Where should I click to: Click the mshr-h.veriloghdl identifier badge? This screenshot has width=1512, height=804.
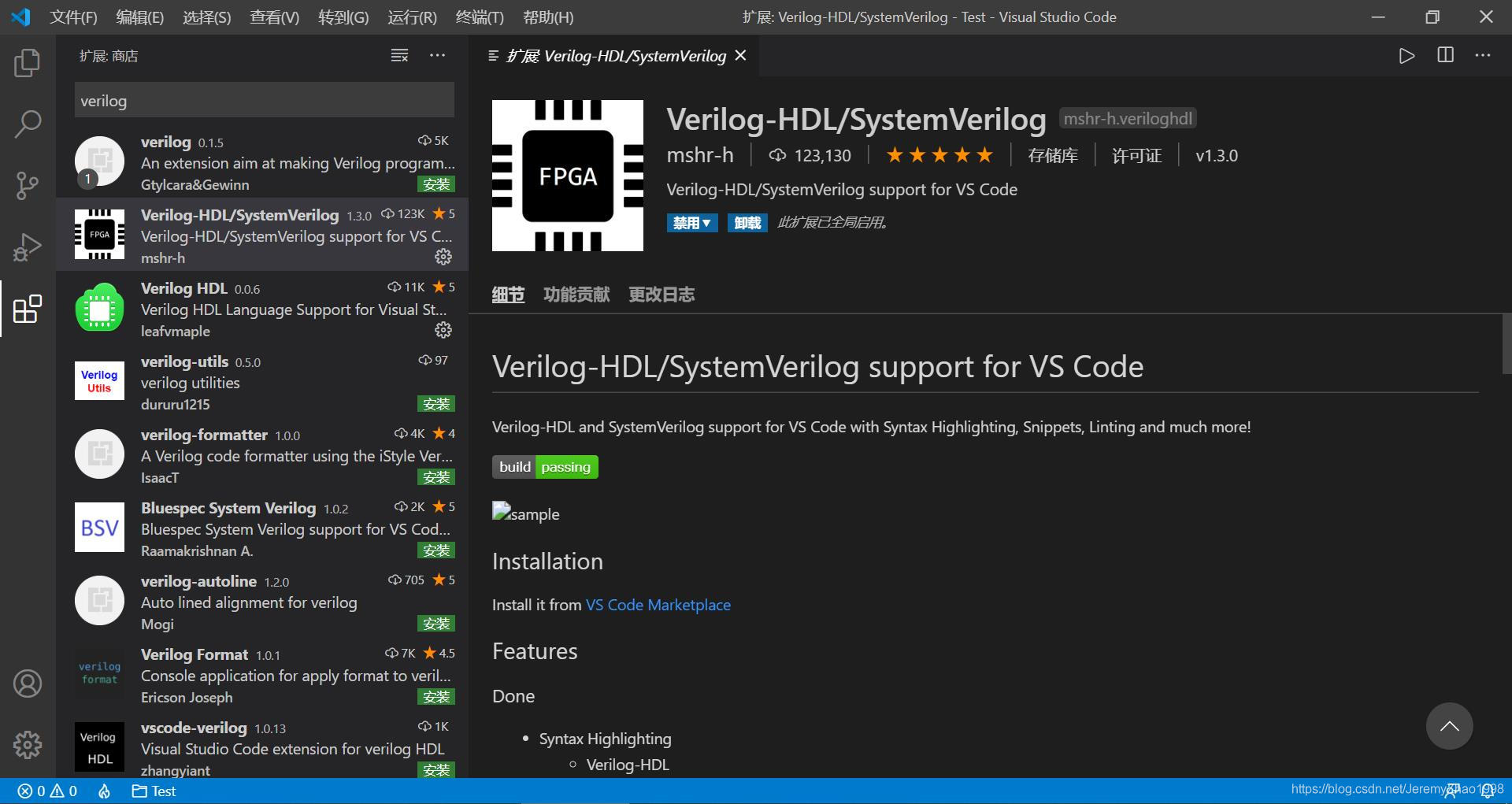click(1128, 118)
